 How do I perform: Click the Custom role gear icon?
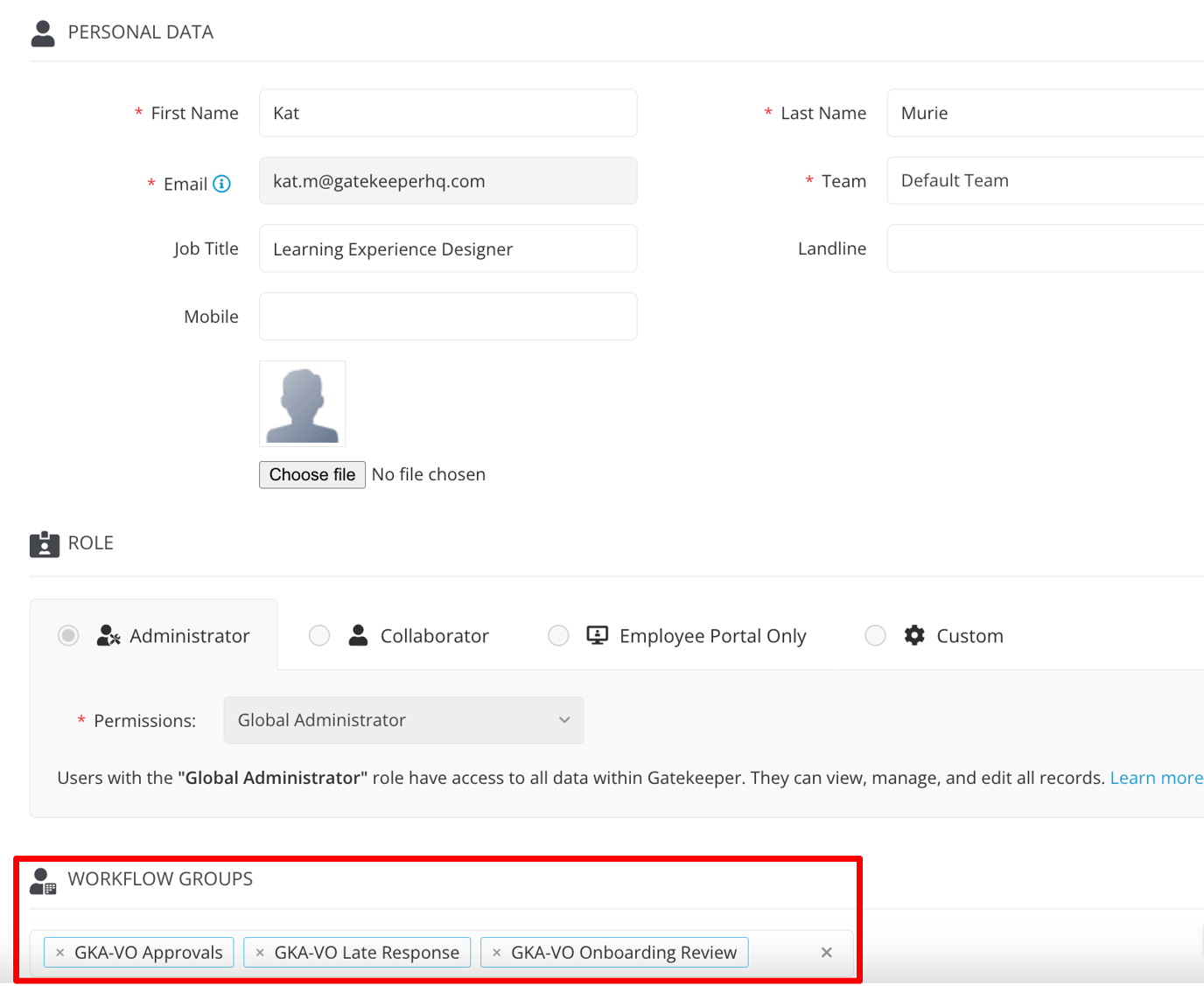[913, 635]
